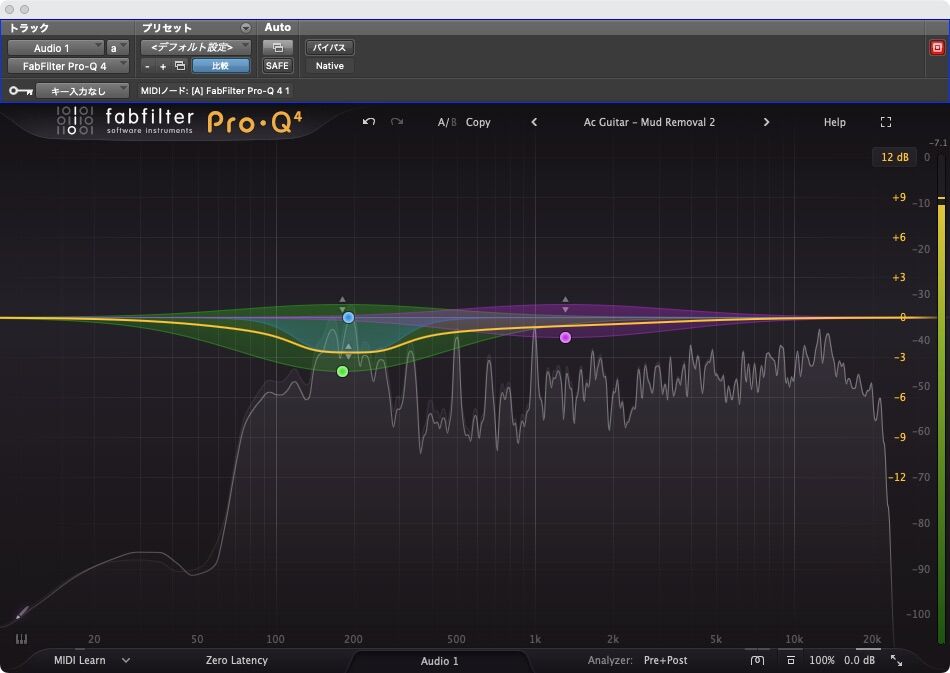The width and height of the screenshot is (950, 673).
Task: Switch A/B state
Action: [x=447, y=122]
